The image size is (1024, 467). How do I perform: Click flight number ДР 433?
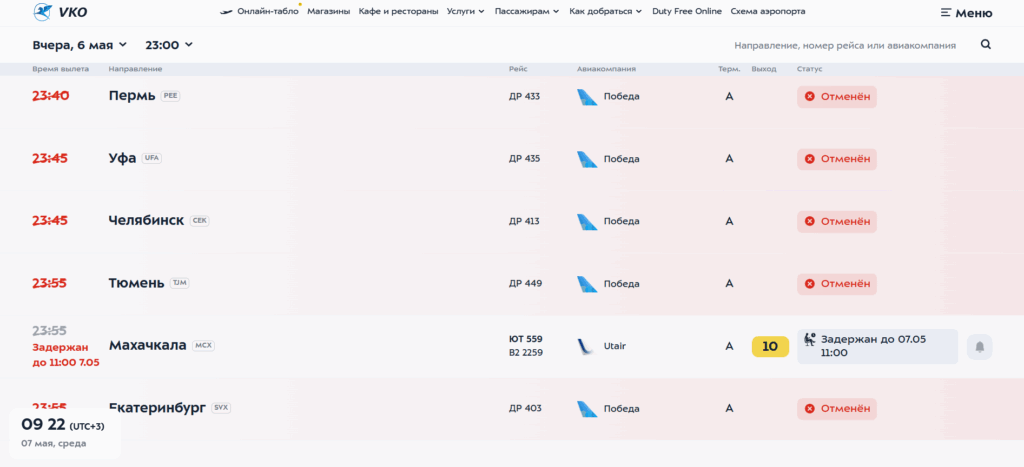pyautogui.click(x=524, y=97)
